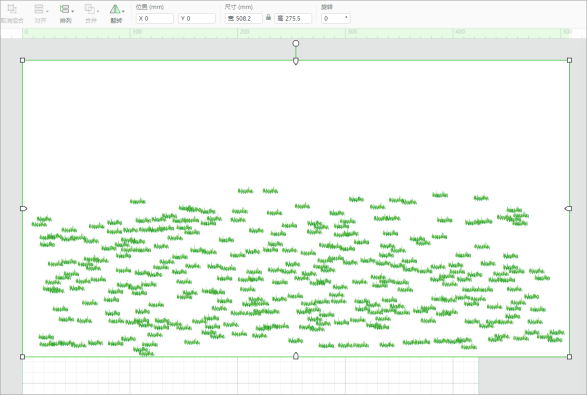Click the height size field showing 275.5
The image size is (587, 395).
pos(293,18)
